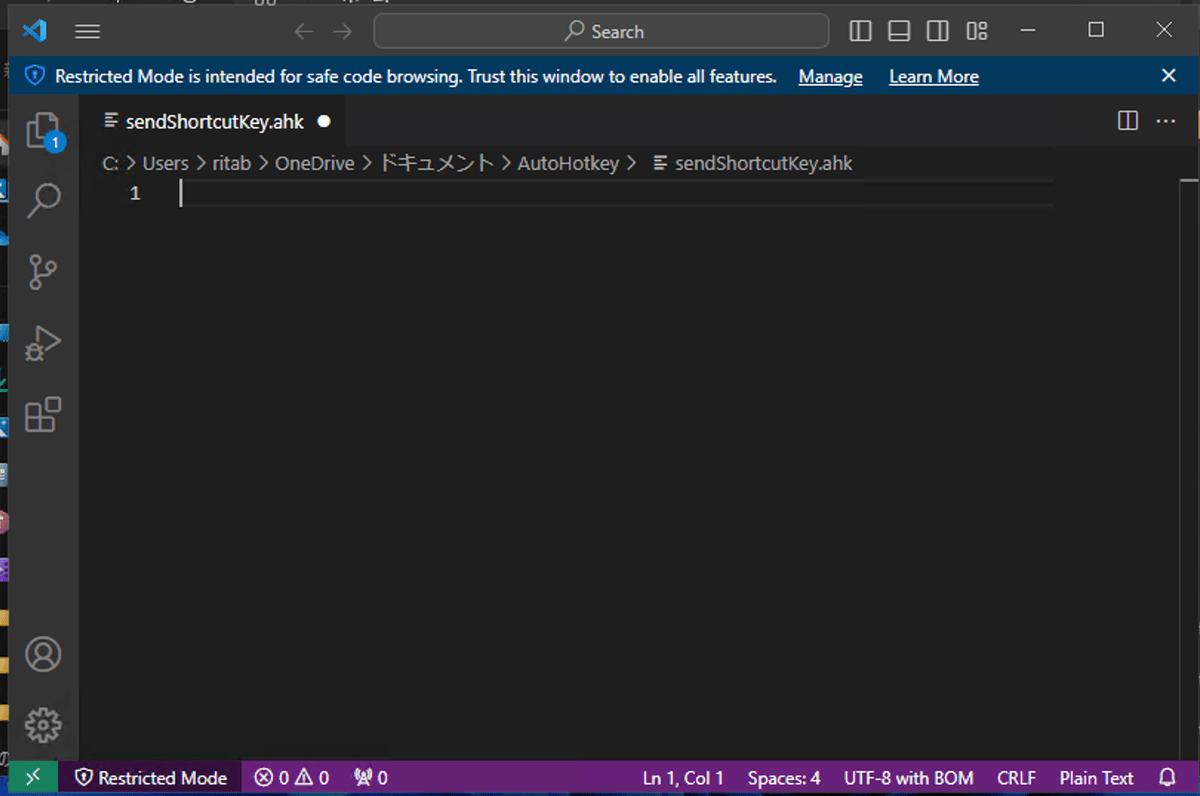The height and width of the screenshot is (796, 1200).
Task: Toggle the Primary Side Bar layout button
Action: (860, 32)
